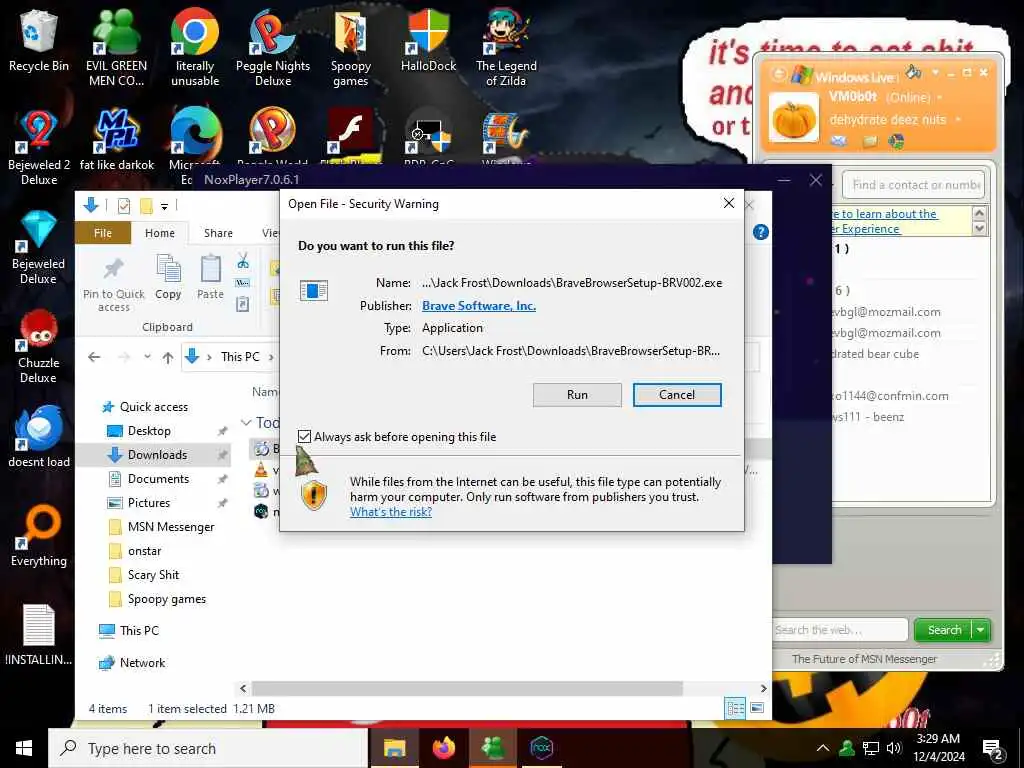
Task: Select This PC in the navigation pane
Action: click(x=139, y=630)
